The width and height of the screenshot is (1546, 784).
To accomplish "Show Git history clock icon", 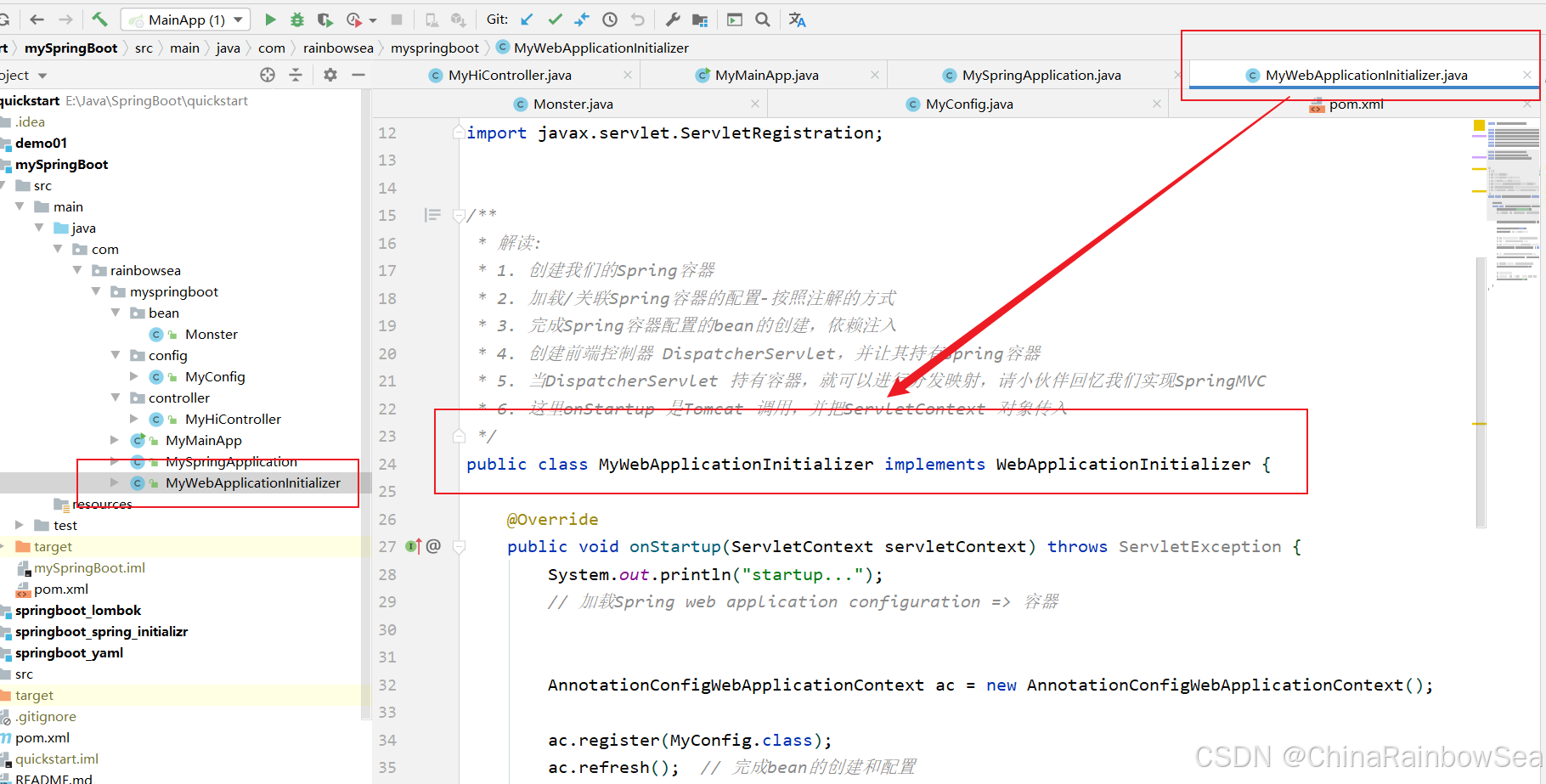I will [610, 20].
